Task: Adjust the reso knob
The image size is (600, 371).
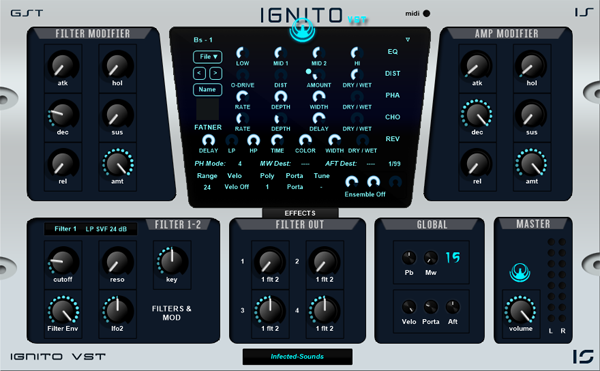Action: pyautogui.click(x=117, y=262)
